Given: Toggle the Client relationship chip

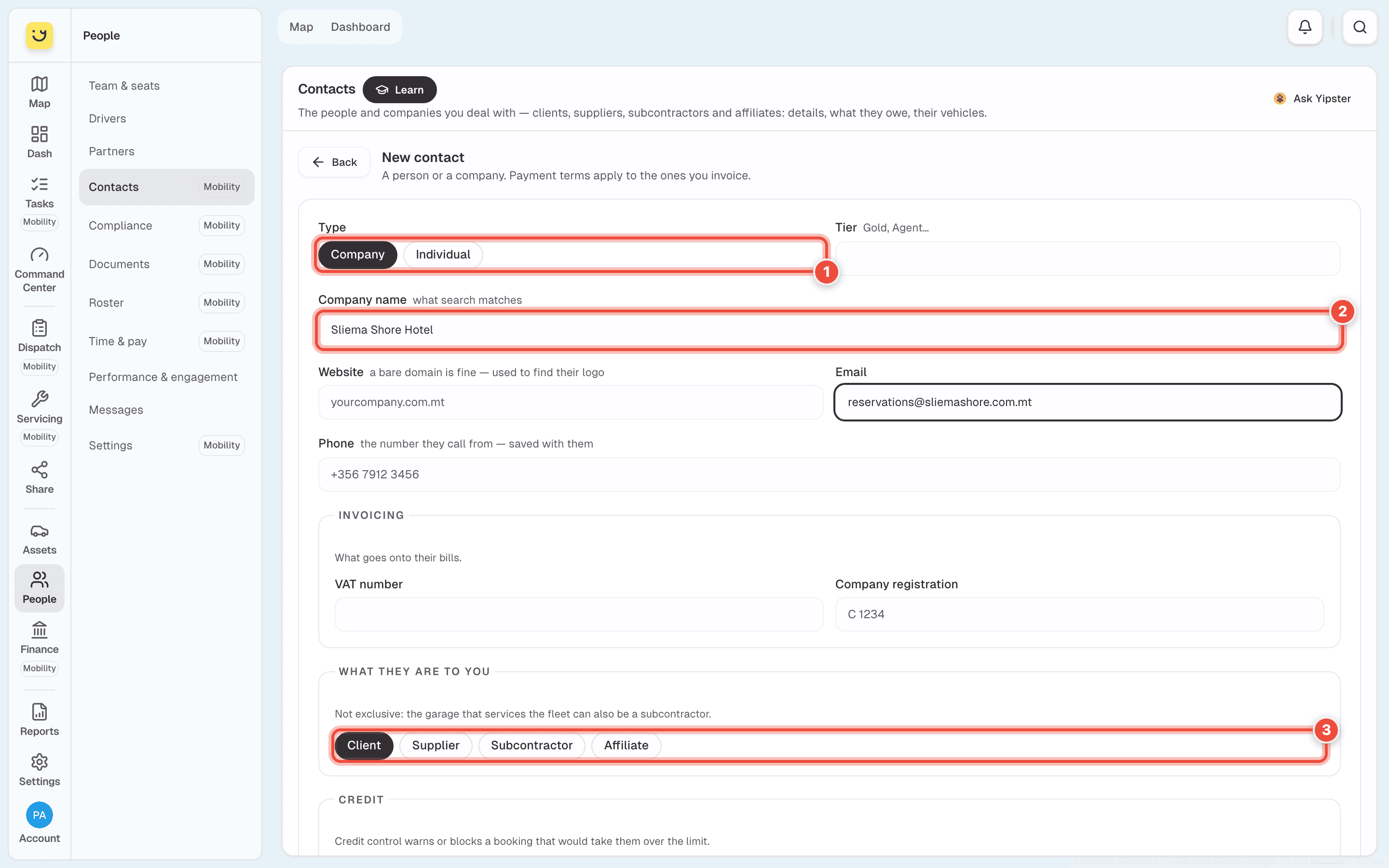Looking at the screenshot, I should click(364, 745).
